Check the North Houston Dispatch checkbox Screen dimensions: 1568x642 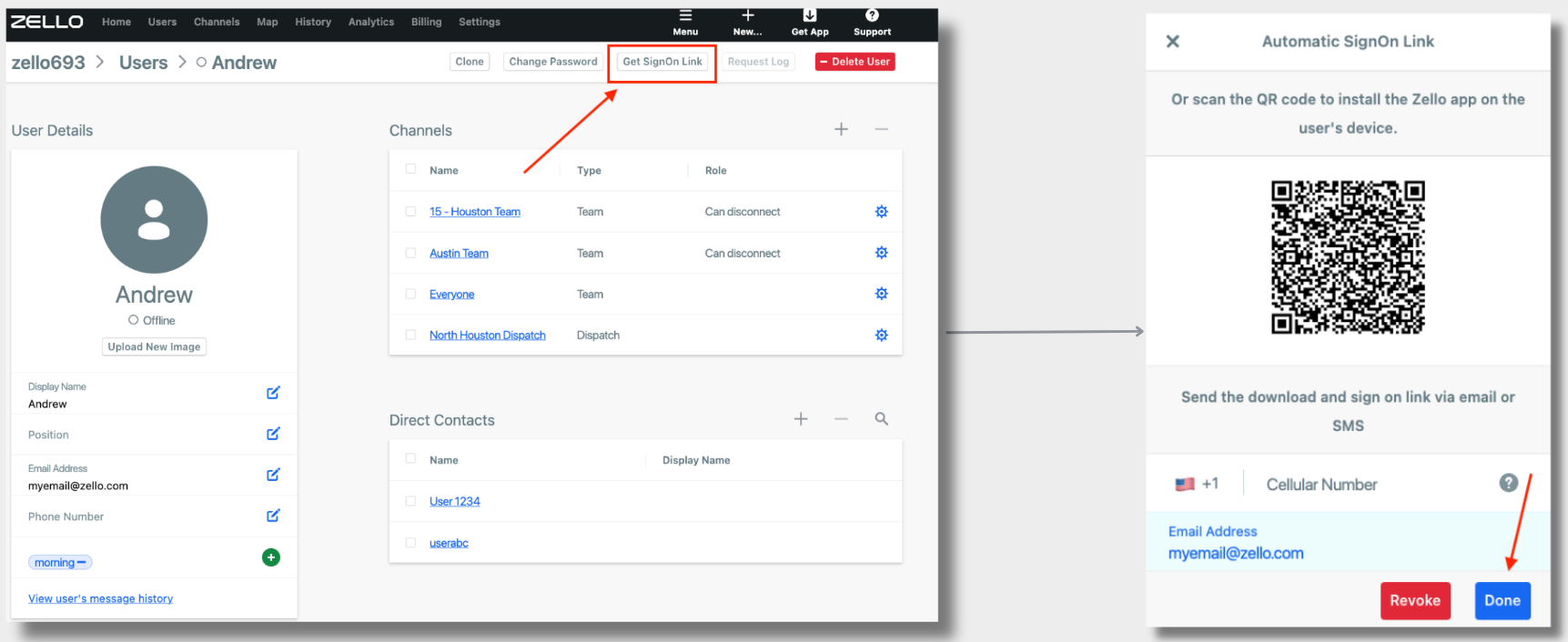click(410, 335)
